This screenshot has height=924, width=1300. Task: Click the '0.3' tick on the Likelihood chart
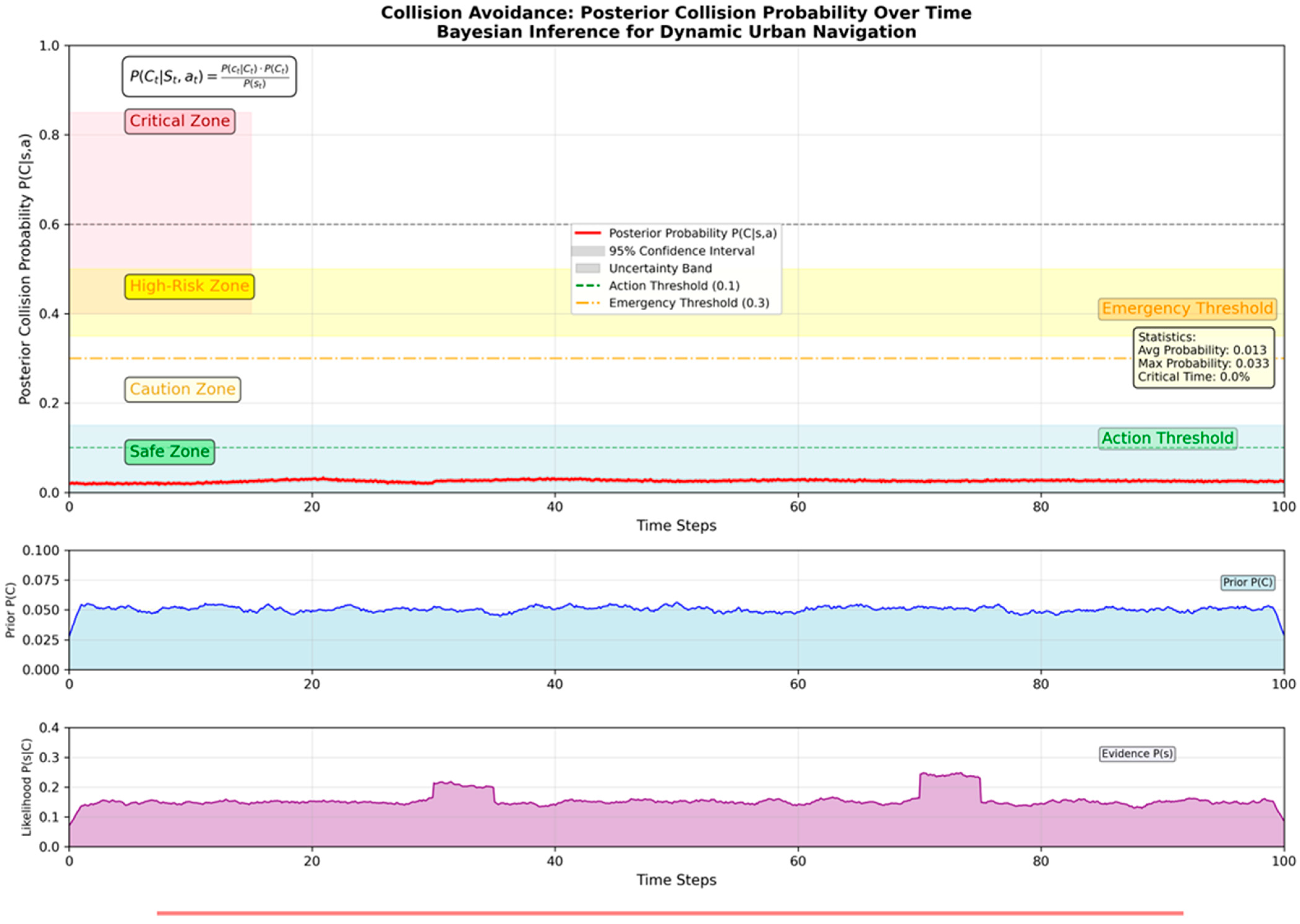pos(49,757)
